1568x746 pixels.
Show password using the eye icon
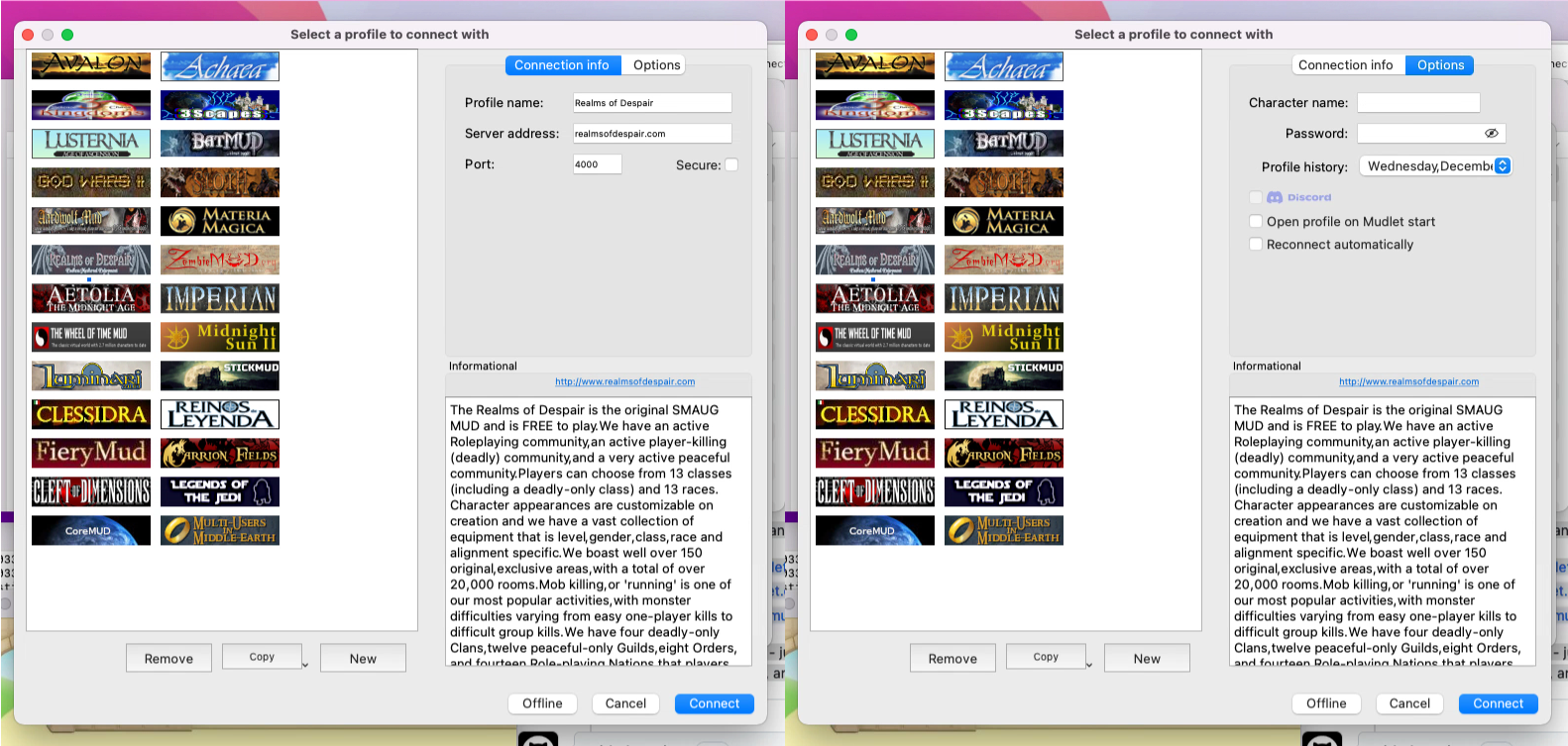point(1491,133)
